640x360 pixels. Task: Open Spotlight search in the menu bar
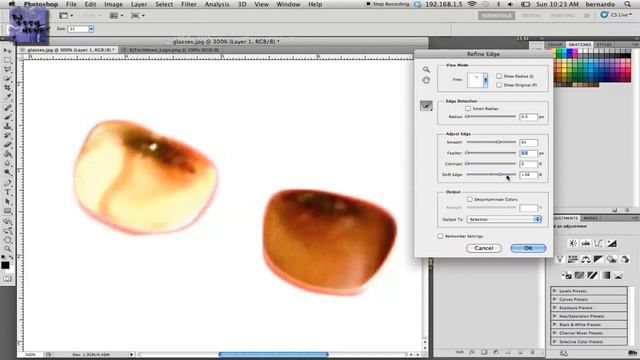(627, 4)
